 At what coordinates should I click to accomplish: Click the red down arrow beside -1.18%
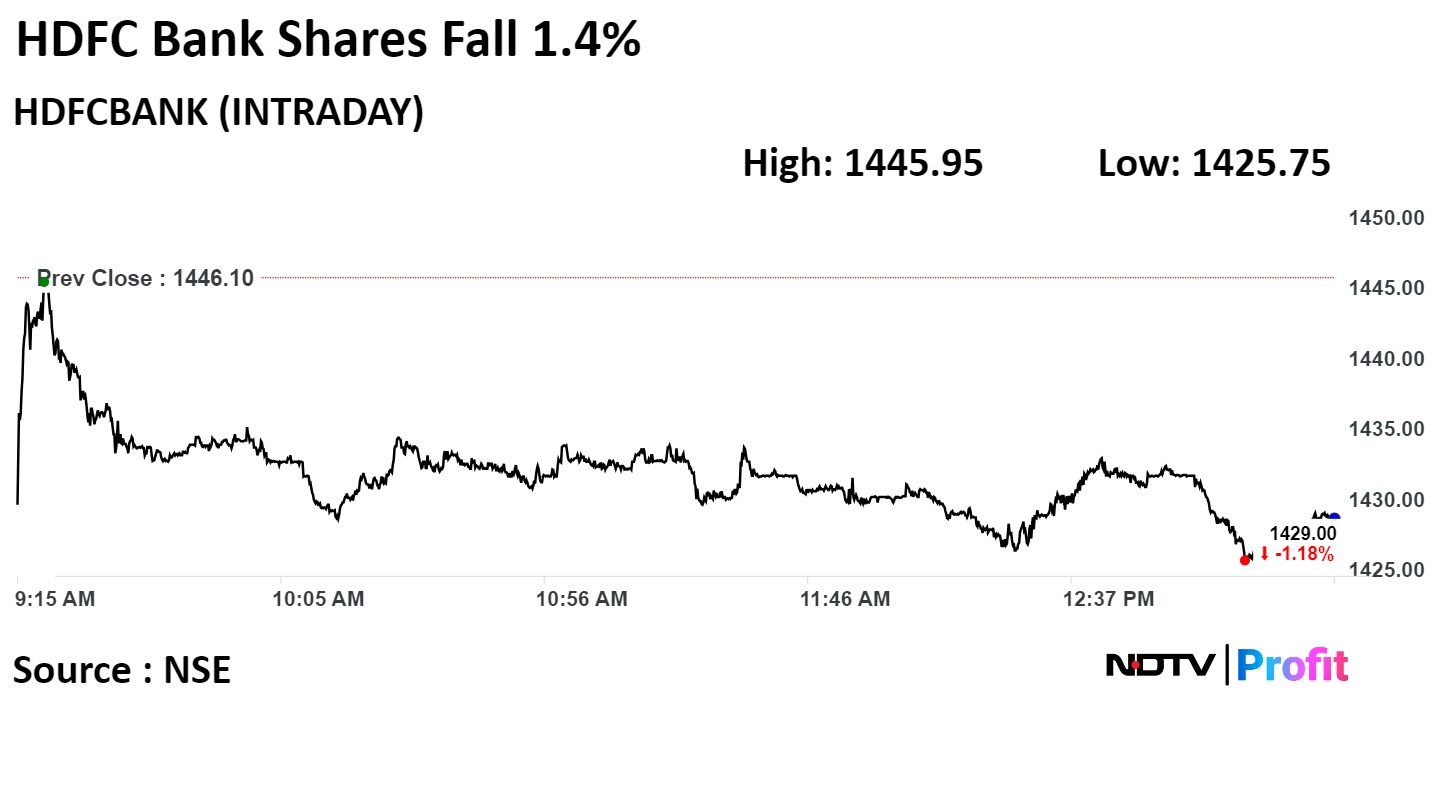pos(1264,554)
